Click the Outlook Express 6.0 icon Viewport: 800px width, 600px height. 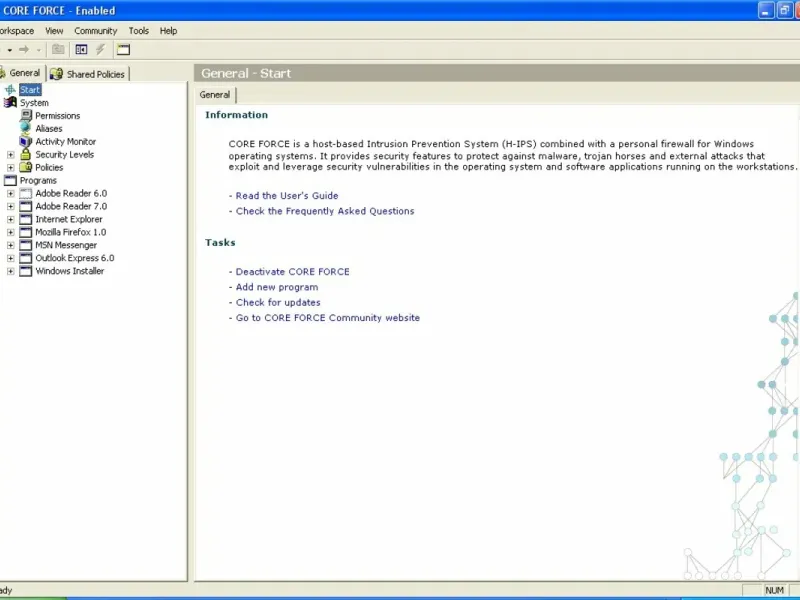[26, 258]
